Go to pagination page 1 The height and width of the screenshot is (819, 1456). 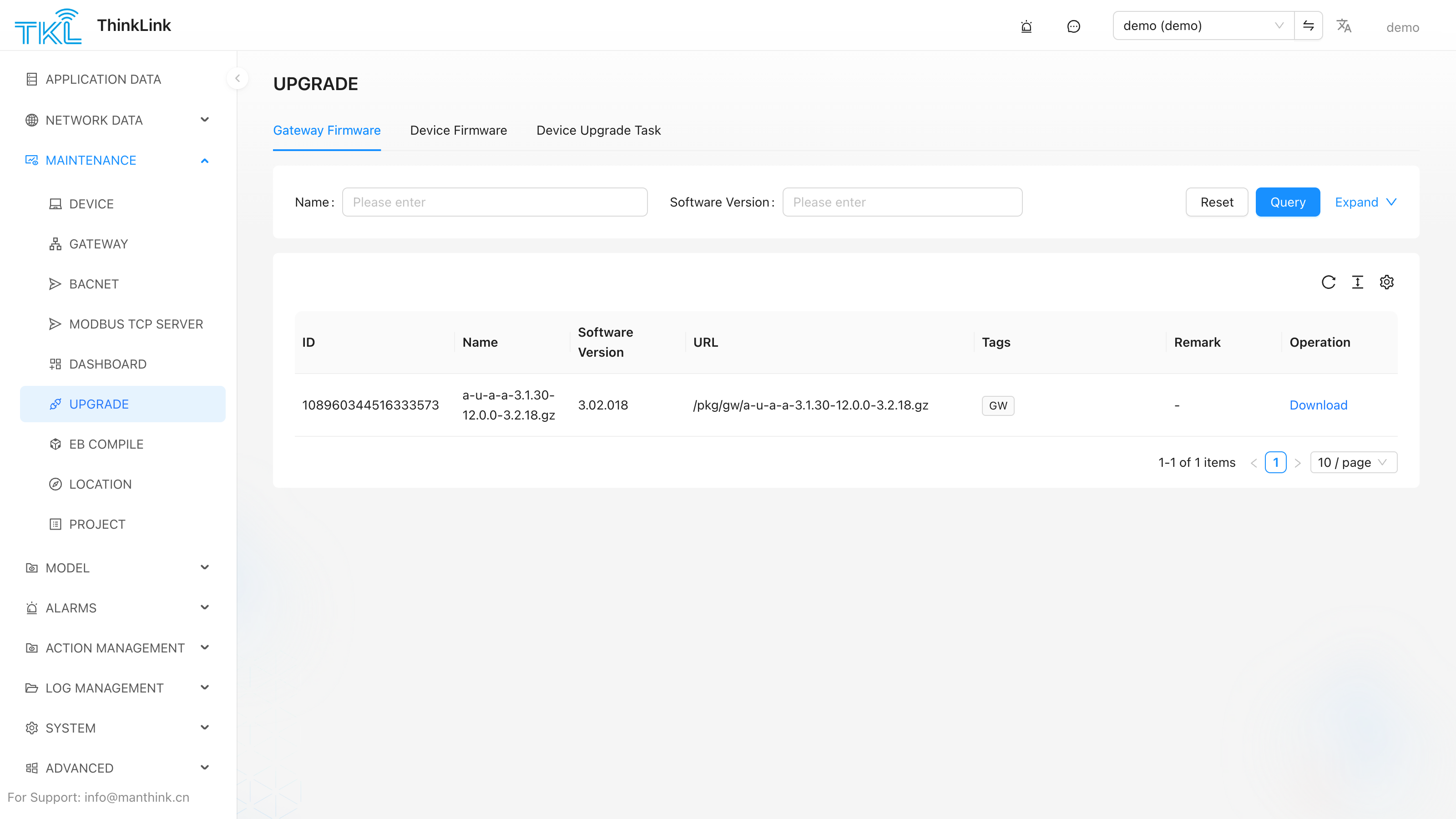coord(1276,462)
